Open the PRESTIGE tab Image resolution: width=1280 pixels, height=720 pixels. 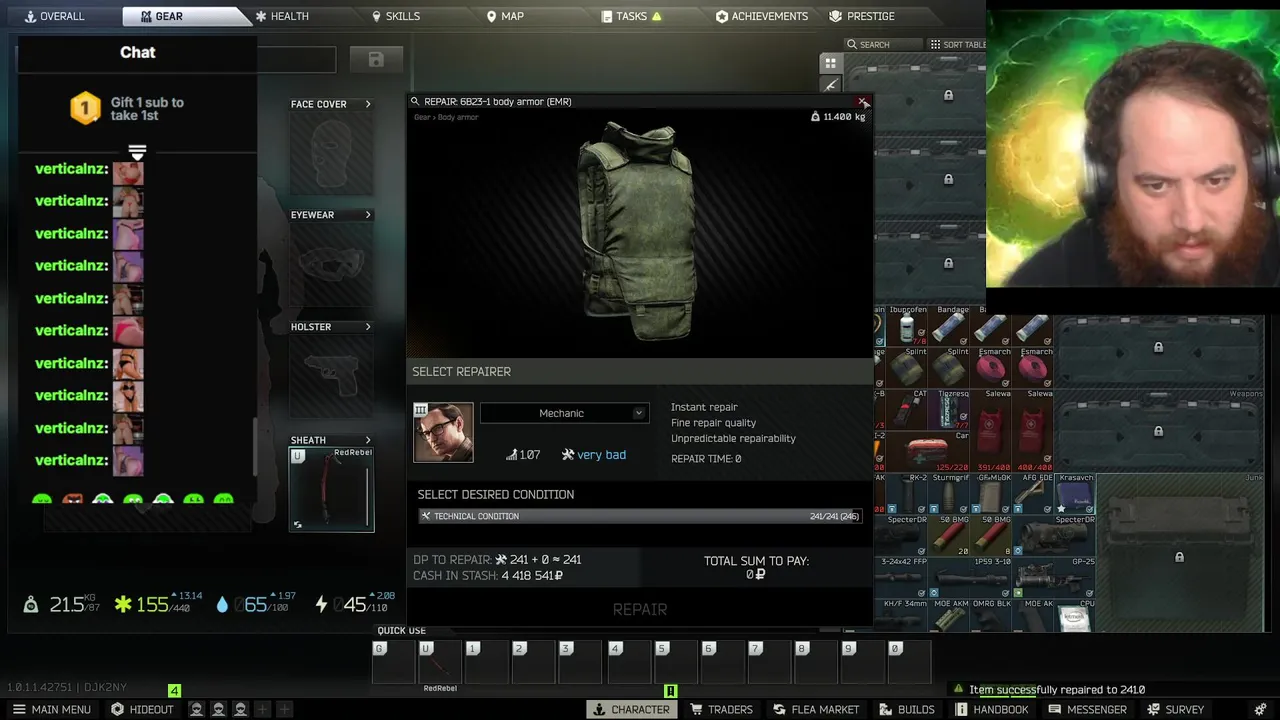pyautogui.click(x=862, y=16)
